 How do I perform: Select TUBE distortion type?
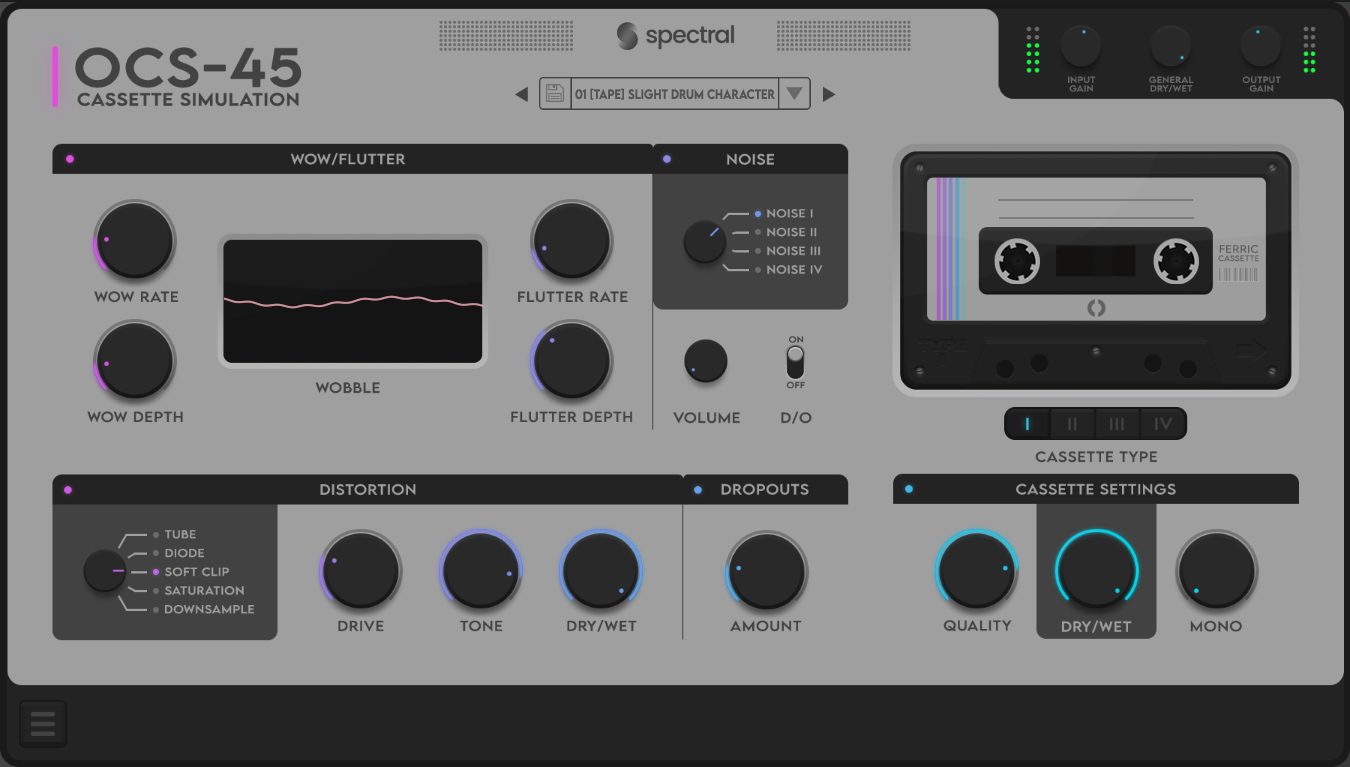click(174, 534)
